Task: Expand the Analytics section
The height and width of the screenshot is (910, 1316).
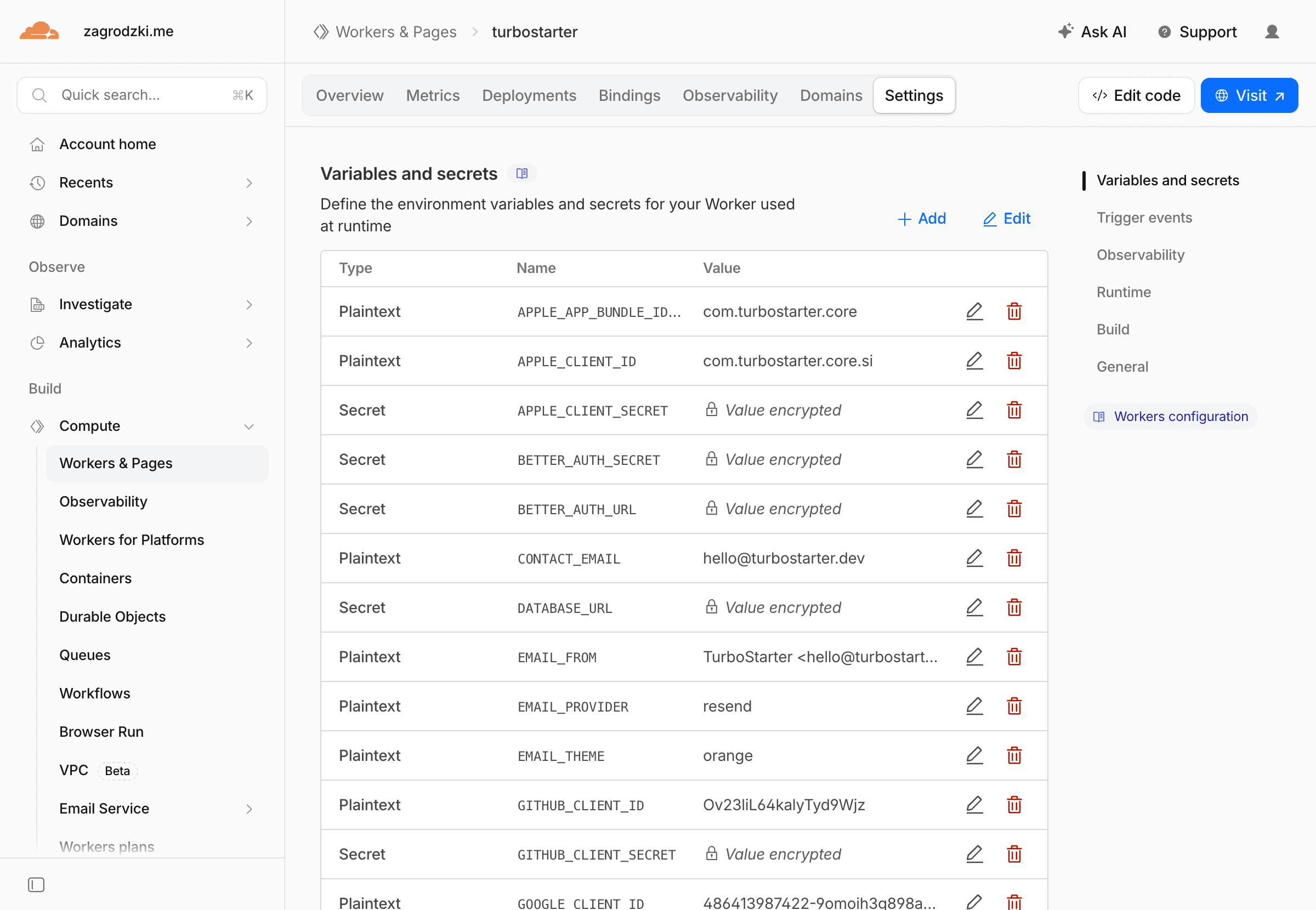Action: coord(142,343)
